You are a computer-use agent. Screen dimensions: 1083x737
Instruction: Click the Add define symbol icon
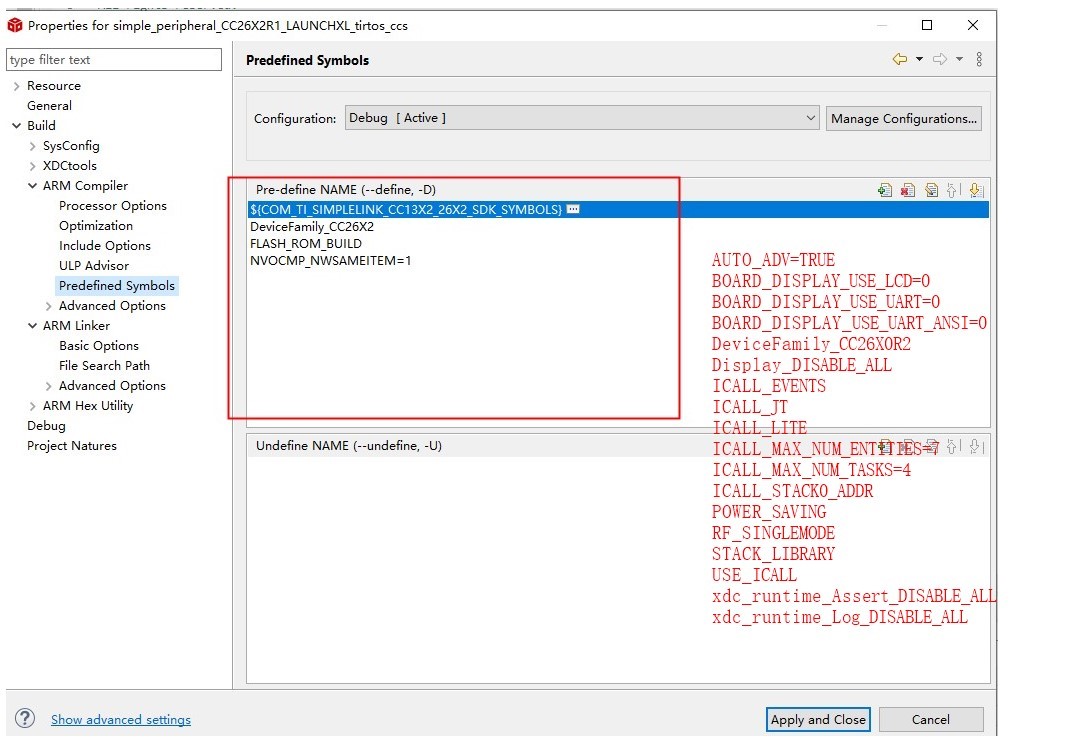tap(885, 190)
